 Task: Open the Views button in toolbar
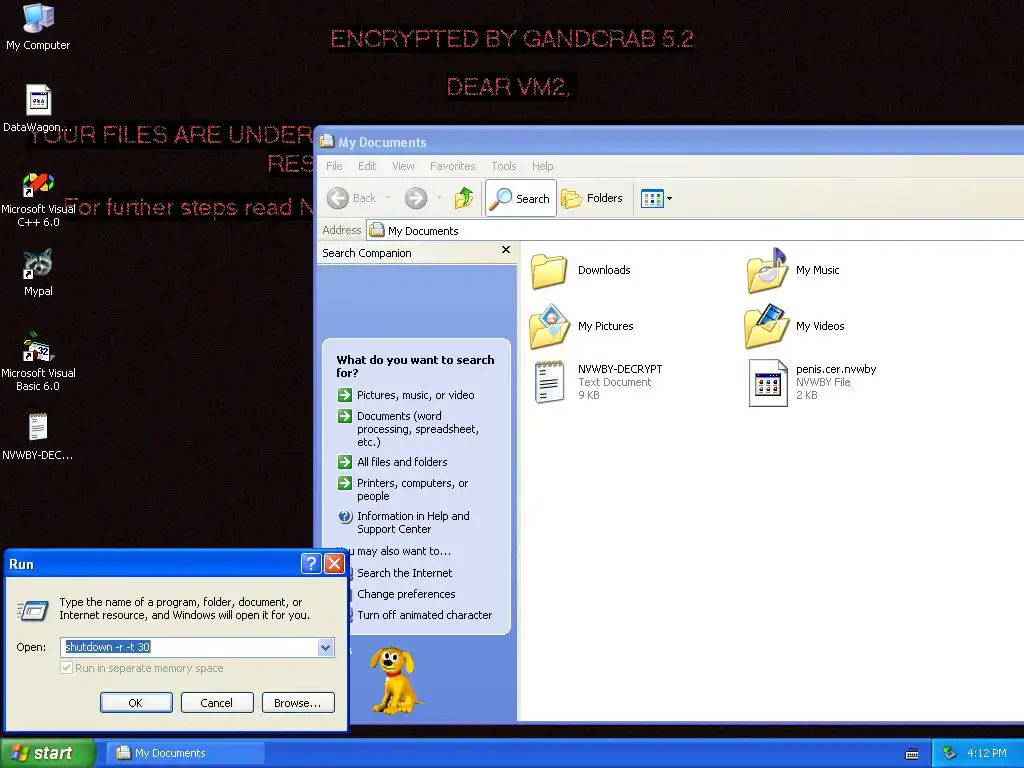point(656,198)
